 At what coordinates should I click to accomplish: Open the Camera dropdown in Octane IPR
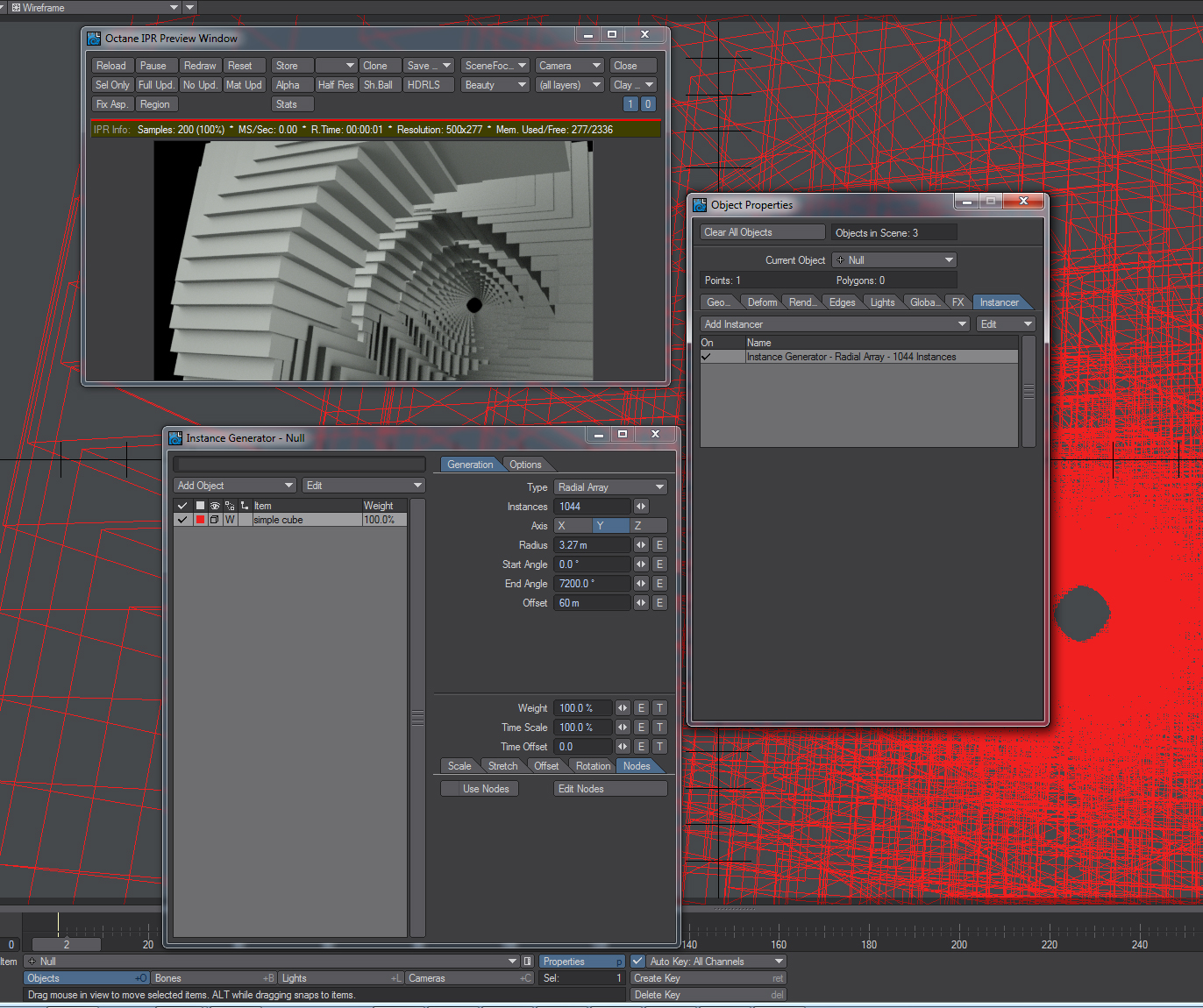(x=570, y=66)
